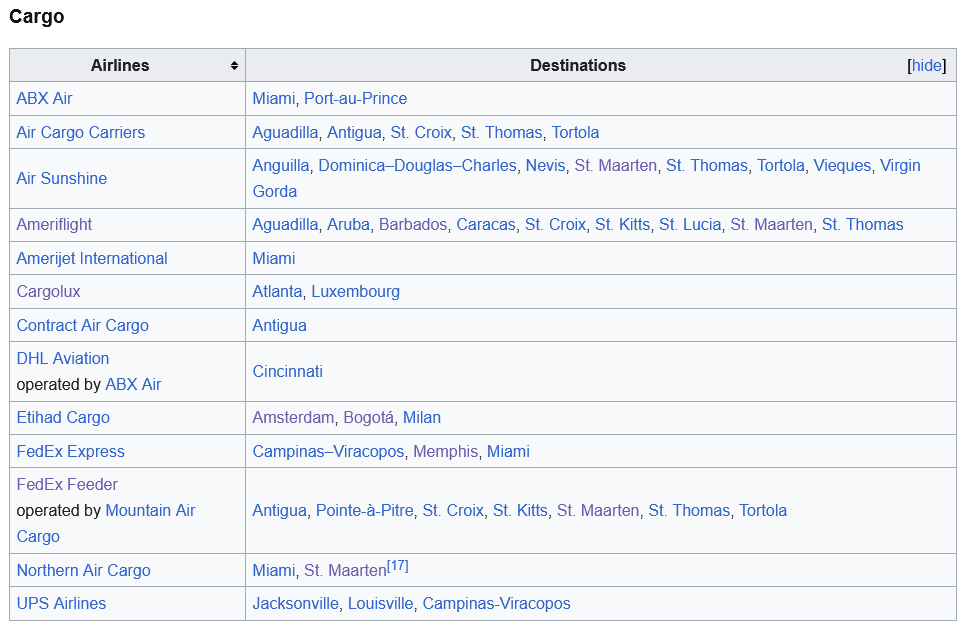Open the Cargolux link

click(x=48, y=292)
